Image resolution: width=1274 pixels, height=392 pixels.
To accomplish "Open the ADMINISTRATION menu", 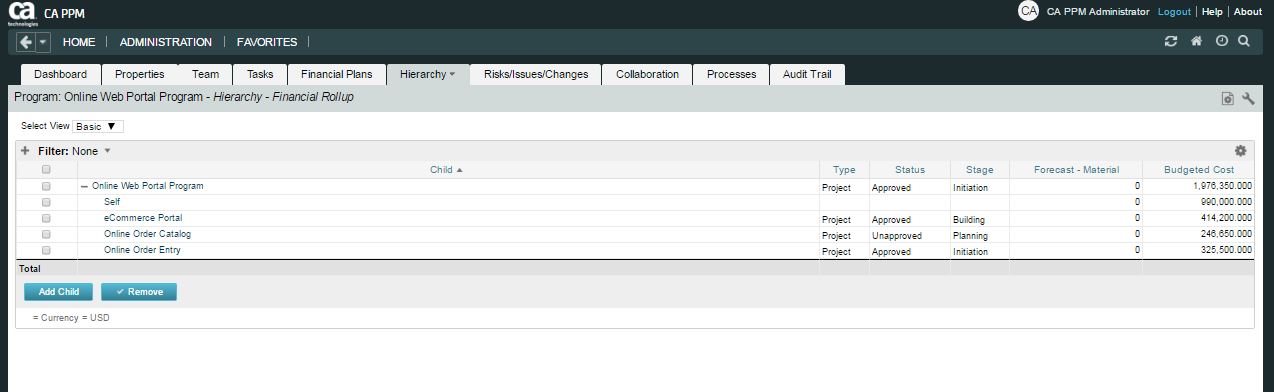I will pos(166,42).
